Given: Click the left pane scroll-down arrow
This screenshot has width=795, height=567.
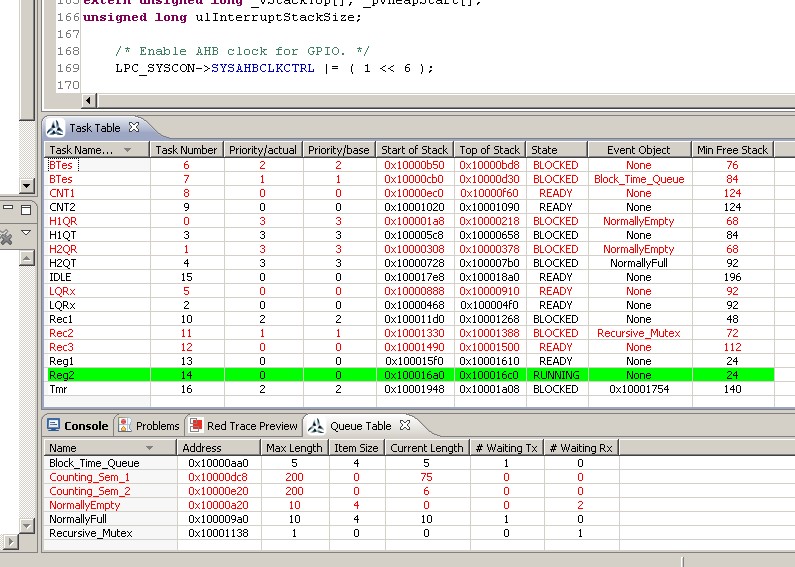Looking at the screenshot, I should 27,186.
